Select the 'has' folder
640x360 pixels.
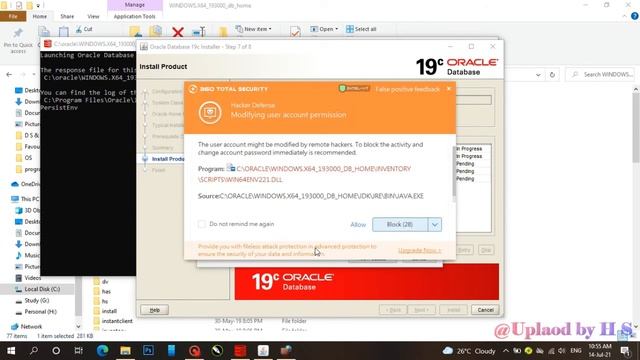102,291
